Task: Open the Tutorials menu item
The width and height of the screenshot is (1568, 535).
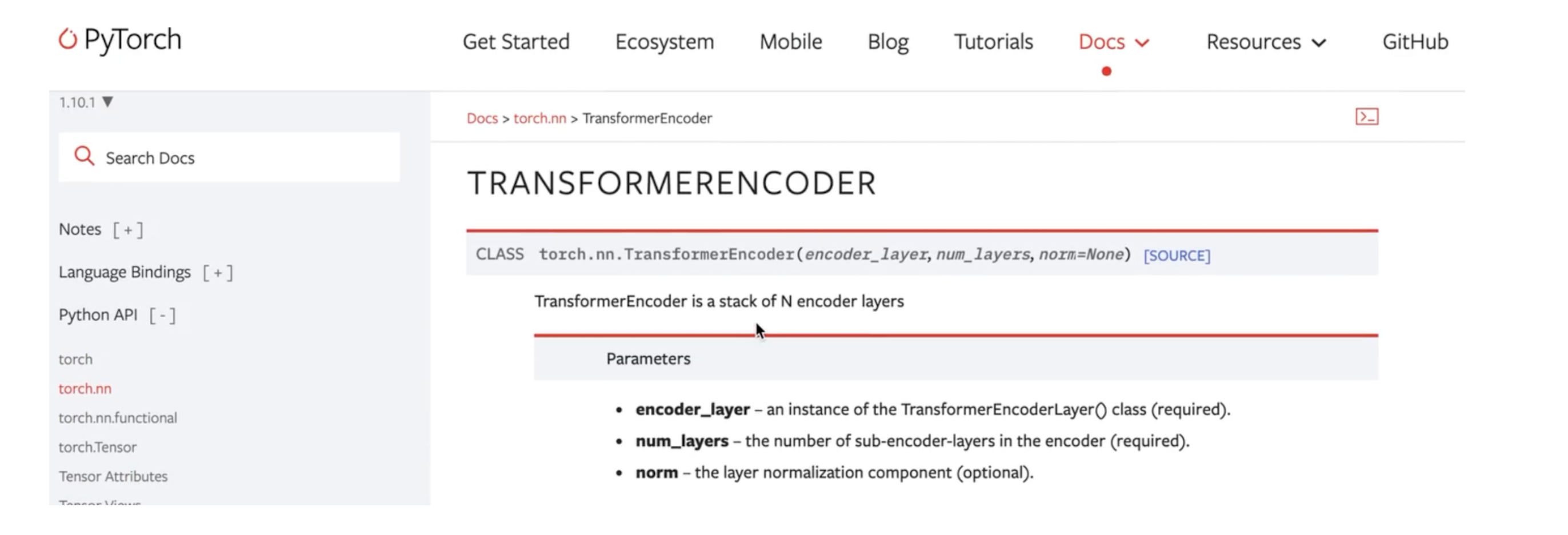Action: point(993,42)
